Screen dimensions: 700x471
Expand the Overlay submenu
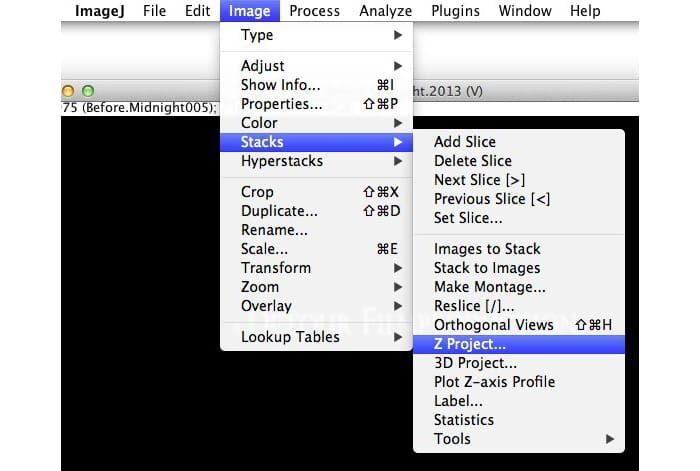pyautogui.click(x=316, y=306)
